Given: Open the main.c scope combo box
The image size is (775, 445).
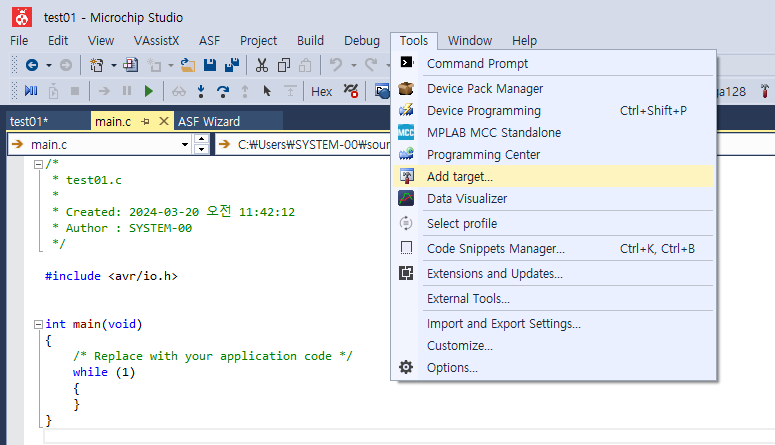Looking at the screenshot, I should [x=100, y=144].
